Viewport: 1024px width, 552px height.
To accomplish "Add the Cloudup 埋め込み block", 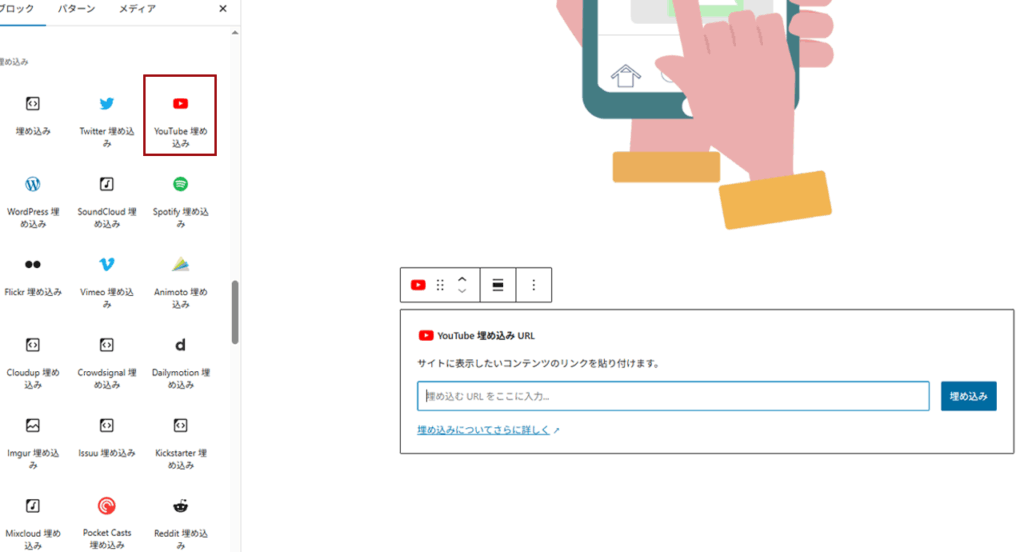I will click(33, 362).
